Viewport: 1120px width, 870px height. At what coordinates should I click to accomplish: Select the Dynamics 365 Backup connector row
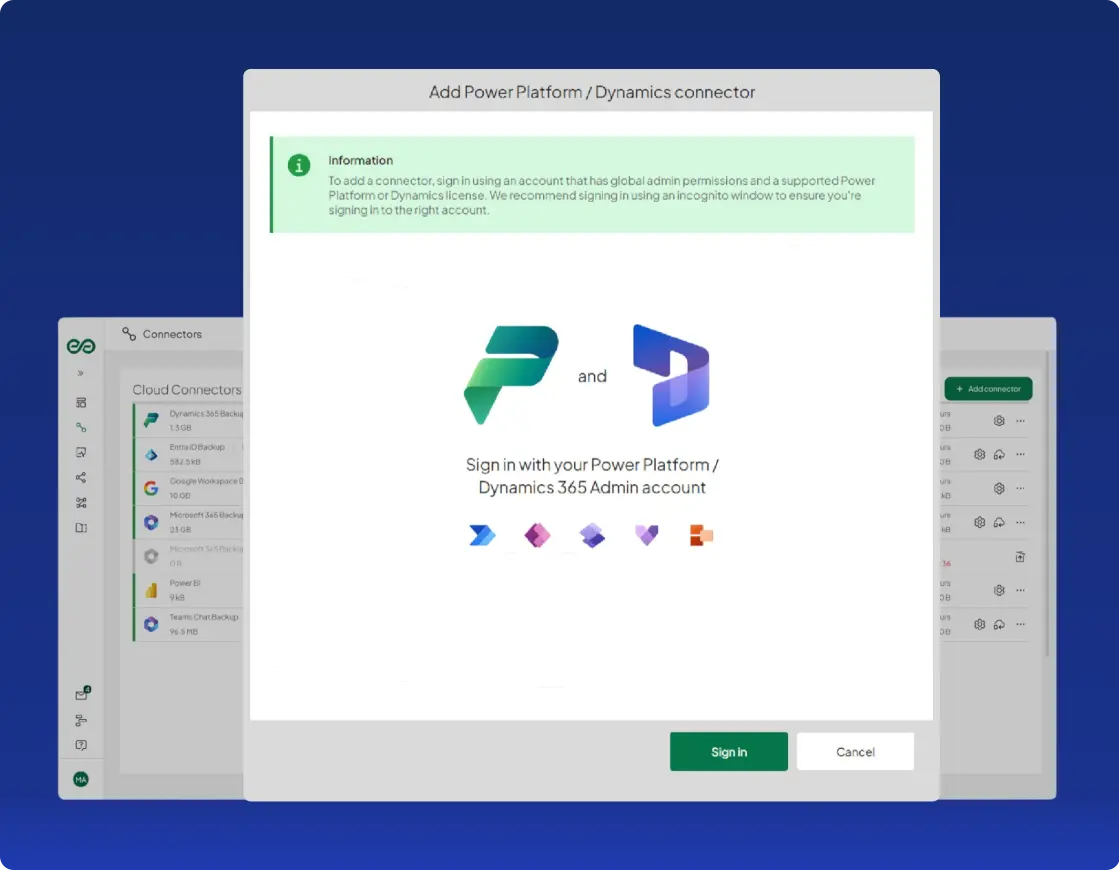189,420
